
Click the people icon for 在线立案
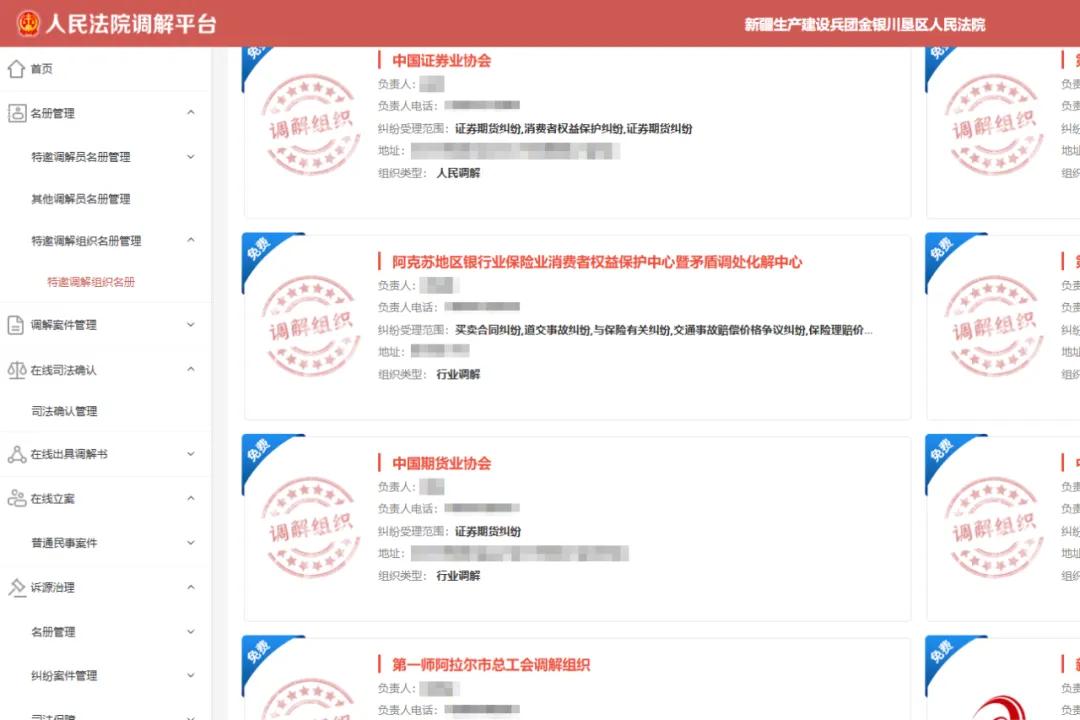(17, 498)
